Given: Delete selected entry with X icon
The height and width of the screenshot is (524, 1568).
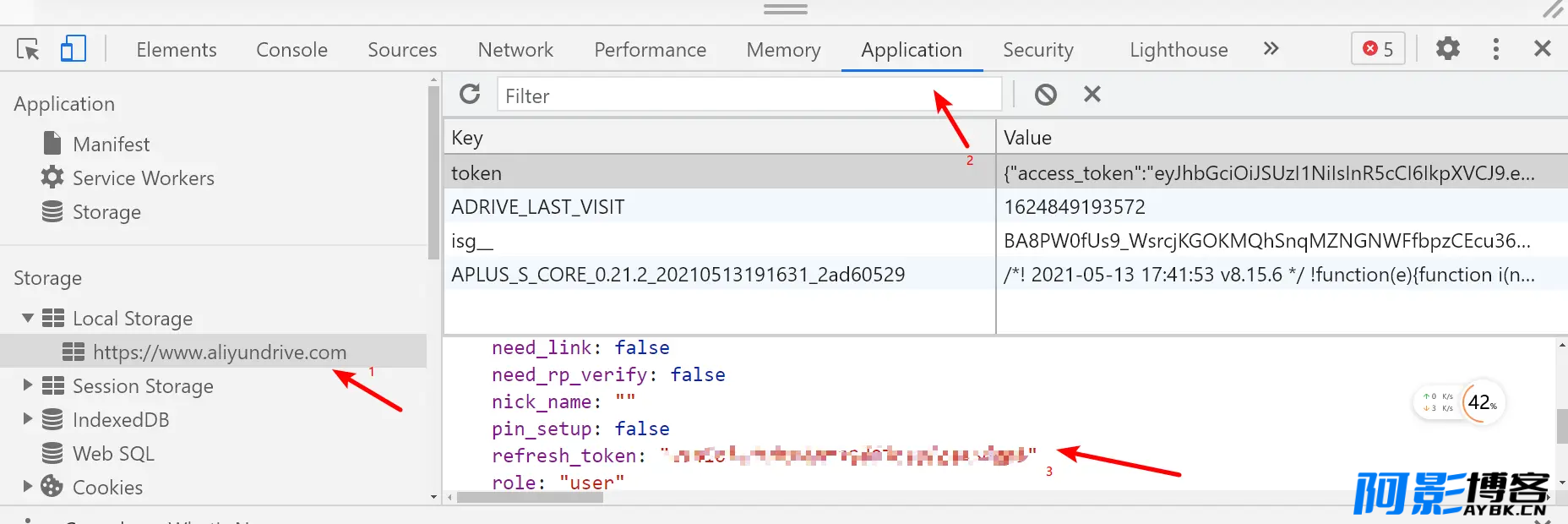Looking at the screenshot, I should 1092,95.
